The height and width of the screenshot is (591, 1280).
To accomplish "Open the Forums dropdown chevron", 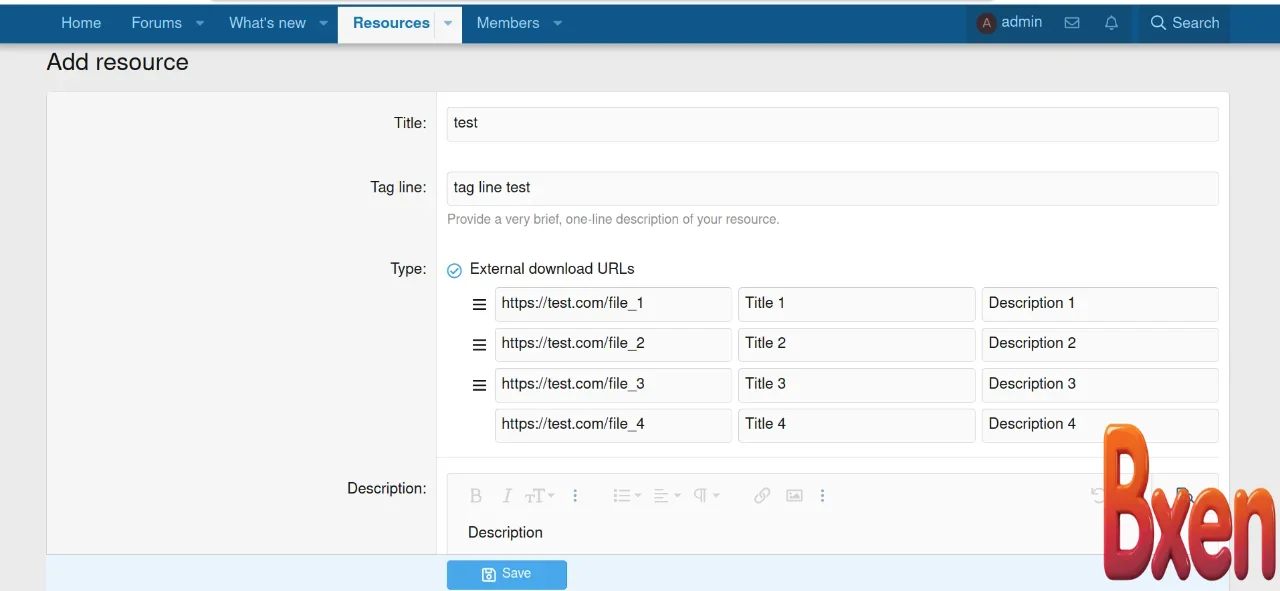I will pyautogui.click(x=199, y=23).
